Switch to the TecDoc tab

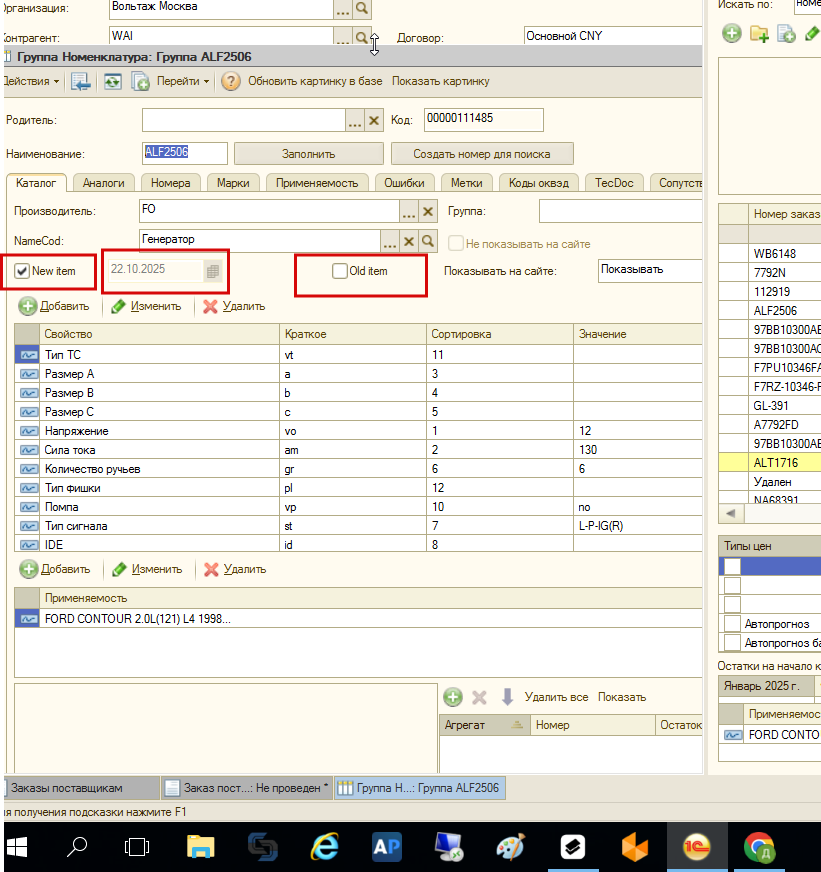pos(614,183)
